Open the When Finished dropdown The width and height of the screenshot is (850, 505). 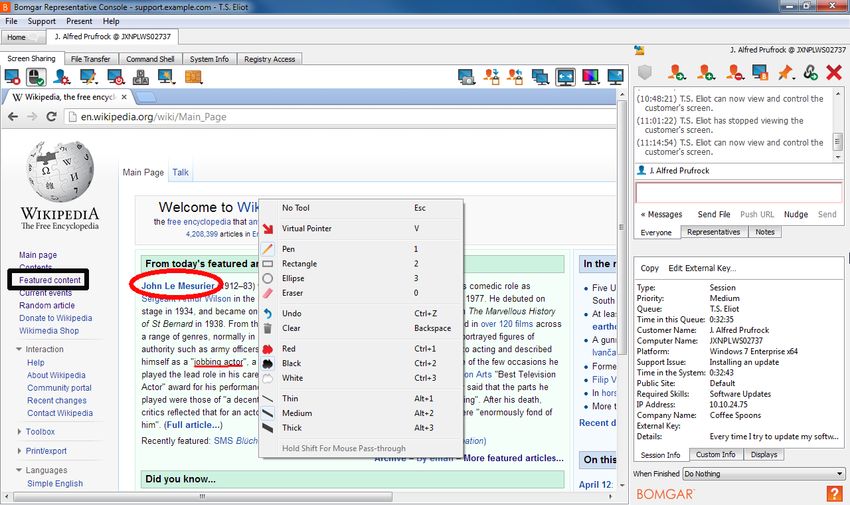pos(763,474)
